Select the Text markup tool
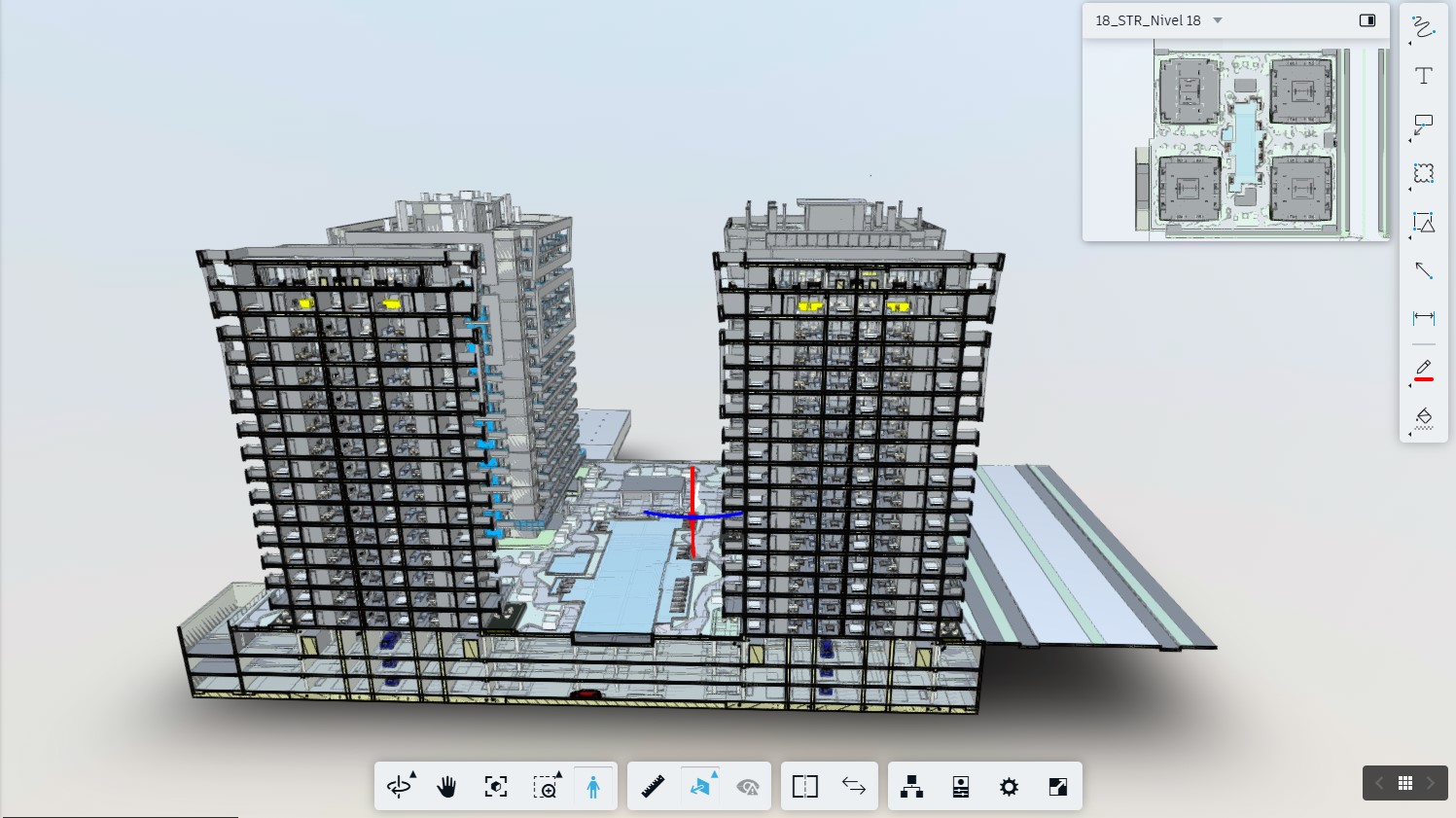This screenshot has height=818, width=1456. pos(1423,75)
